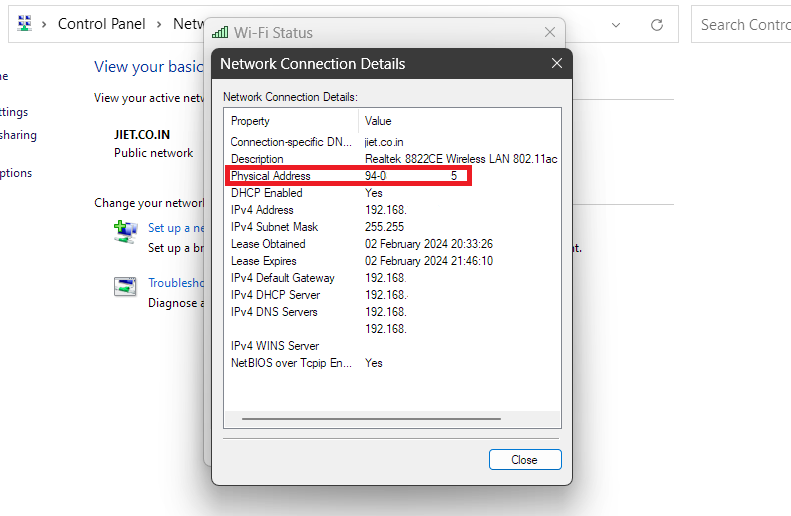
Task: Click the refresh button in address bar
Action: (657, 24)
